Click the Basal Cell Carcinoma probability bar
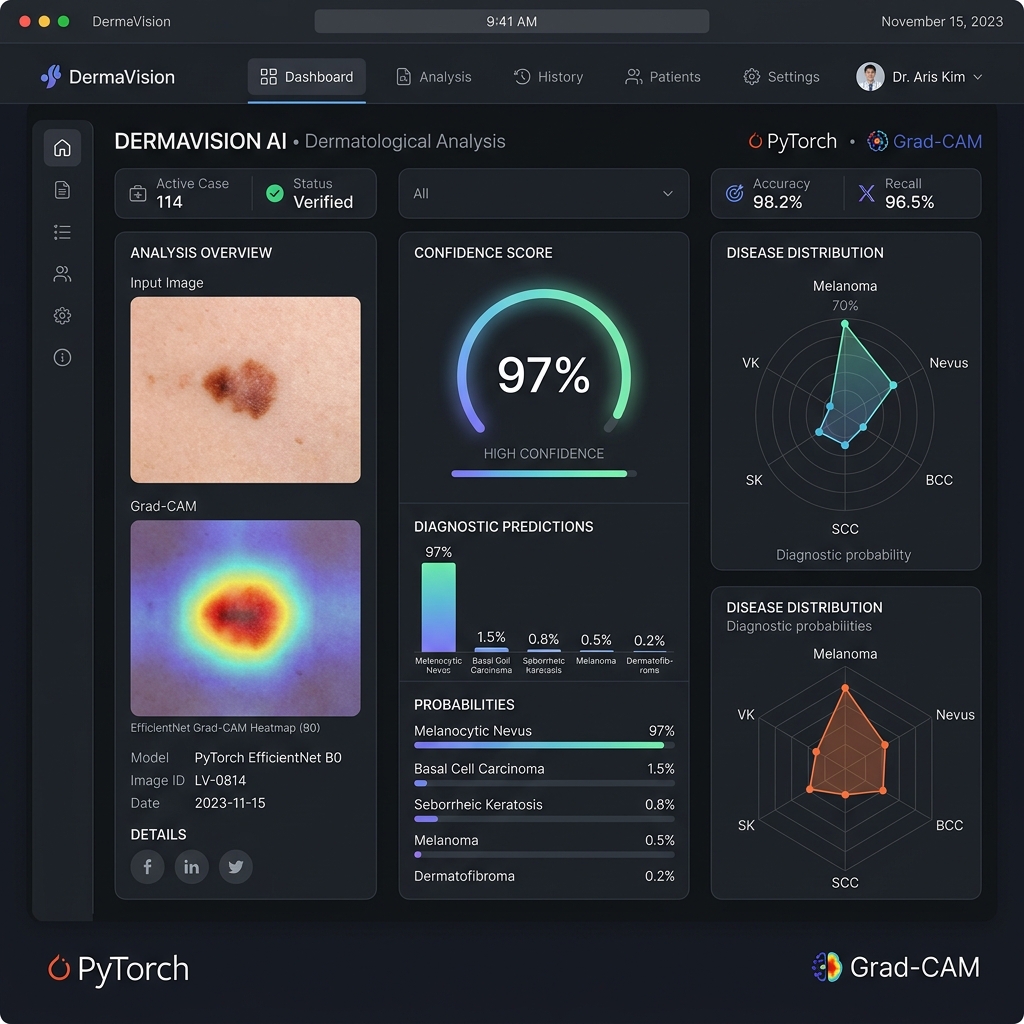 click(x=544, y=783)
